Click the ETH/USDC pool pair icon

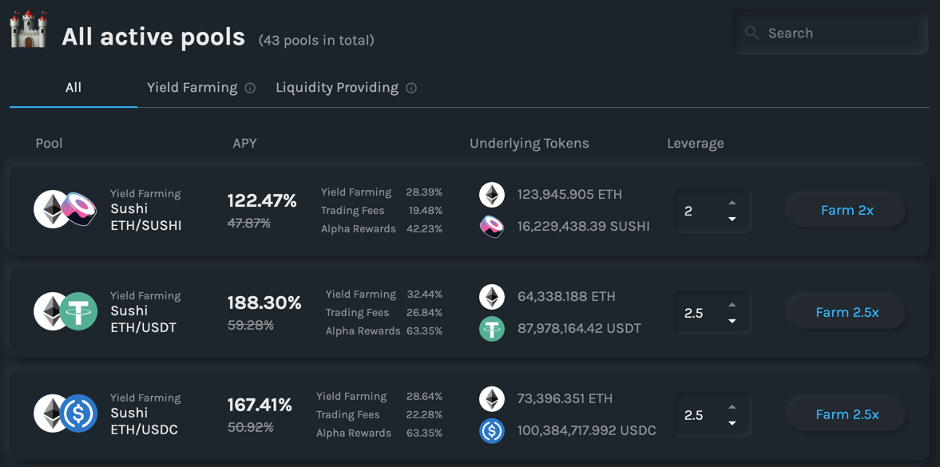click(65, 413)
